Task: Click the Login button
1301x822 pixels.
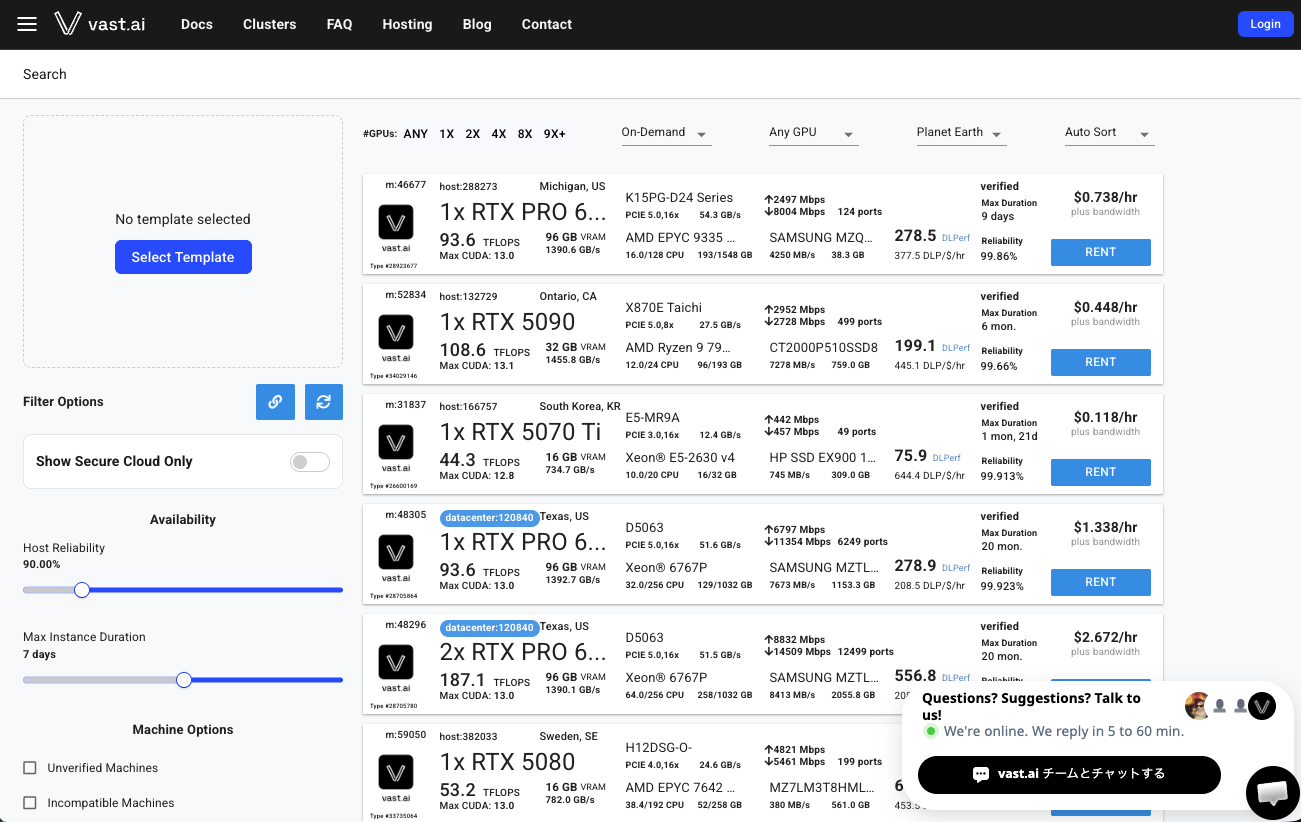Action: 1265,24
